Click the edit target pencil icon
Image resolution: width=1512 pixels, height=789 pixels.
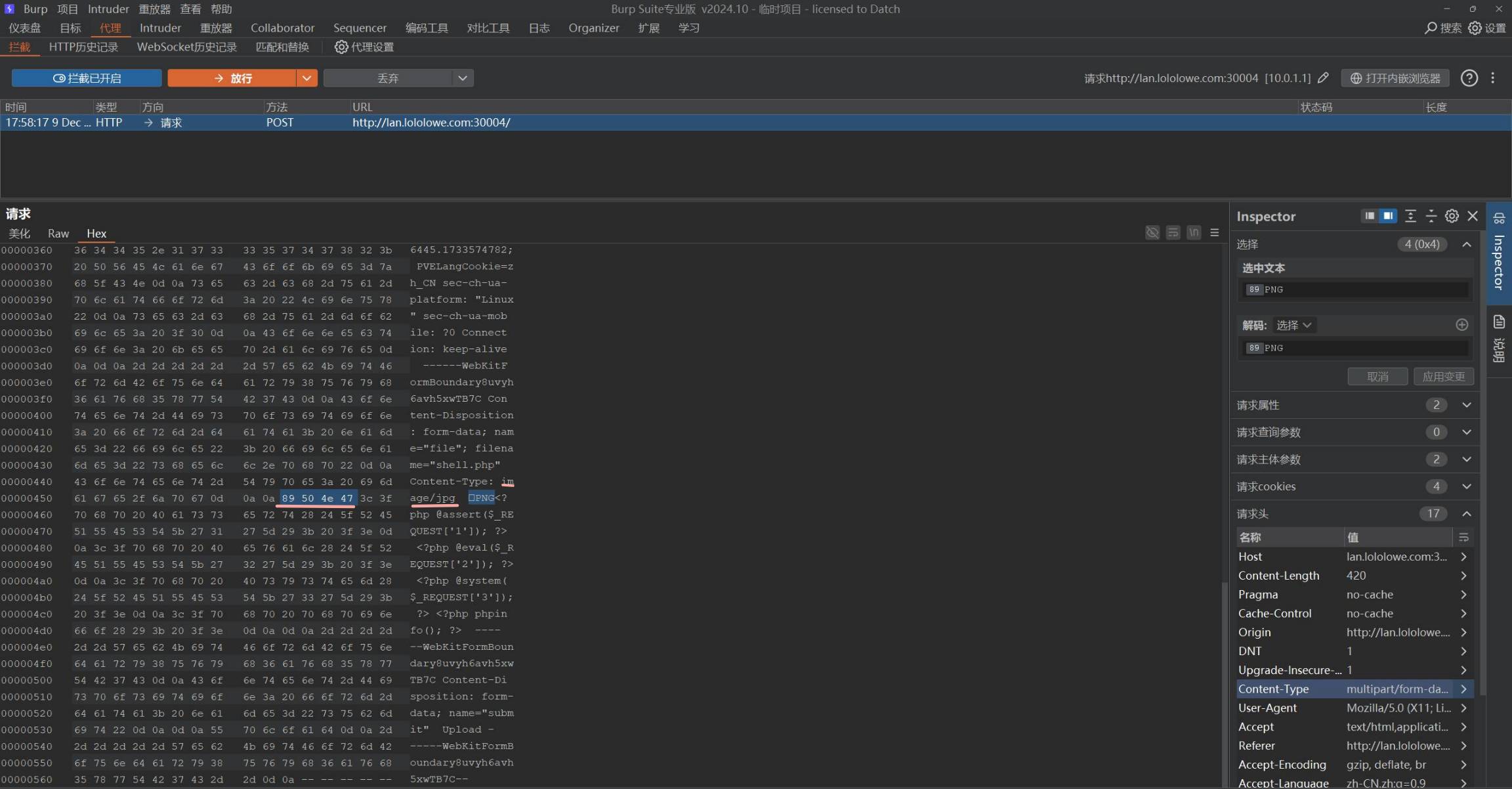click(x=1323, y=78)
